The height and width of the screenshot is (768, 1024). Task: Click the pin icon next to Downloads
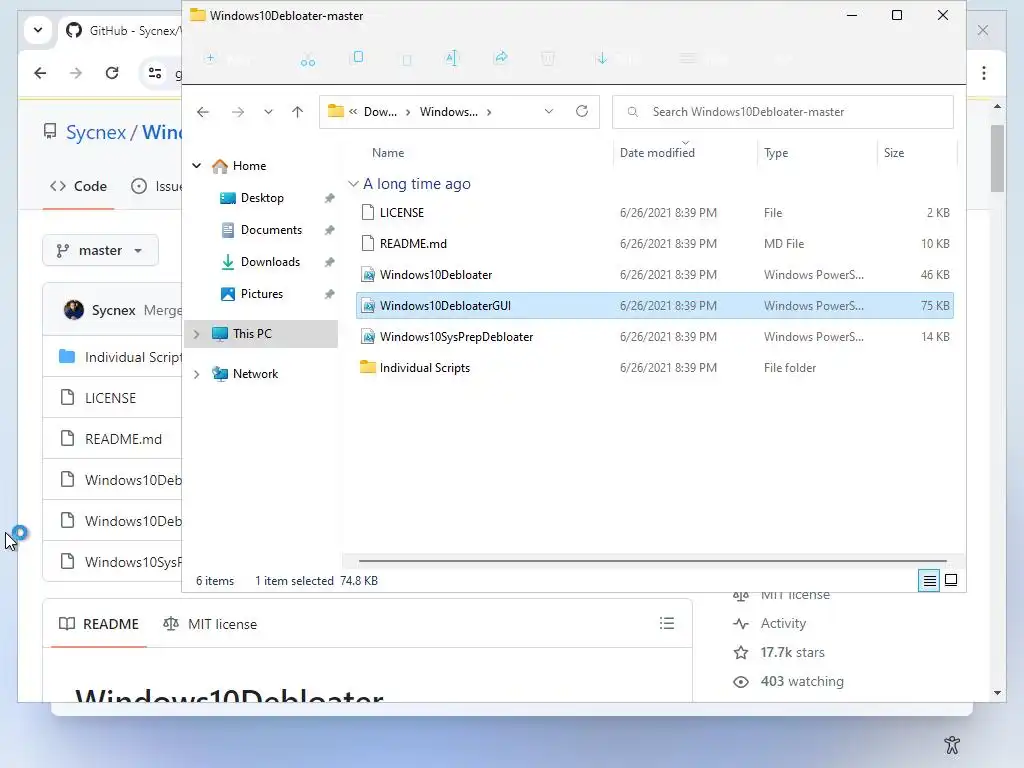click(x=329, y=262)
